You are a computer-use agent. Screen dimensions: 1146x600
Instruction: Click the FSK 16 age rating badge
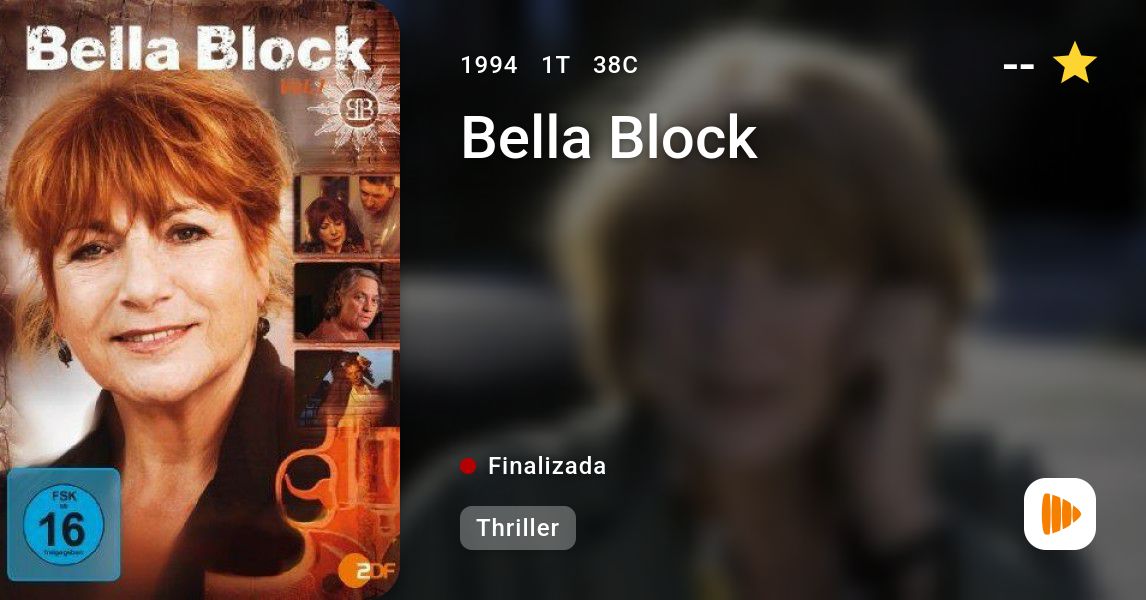tap(64, 525)
